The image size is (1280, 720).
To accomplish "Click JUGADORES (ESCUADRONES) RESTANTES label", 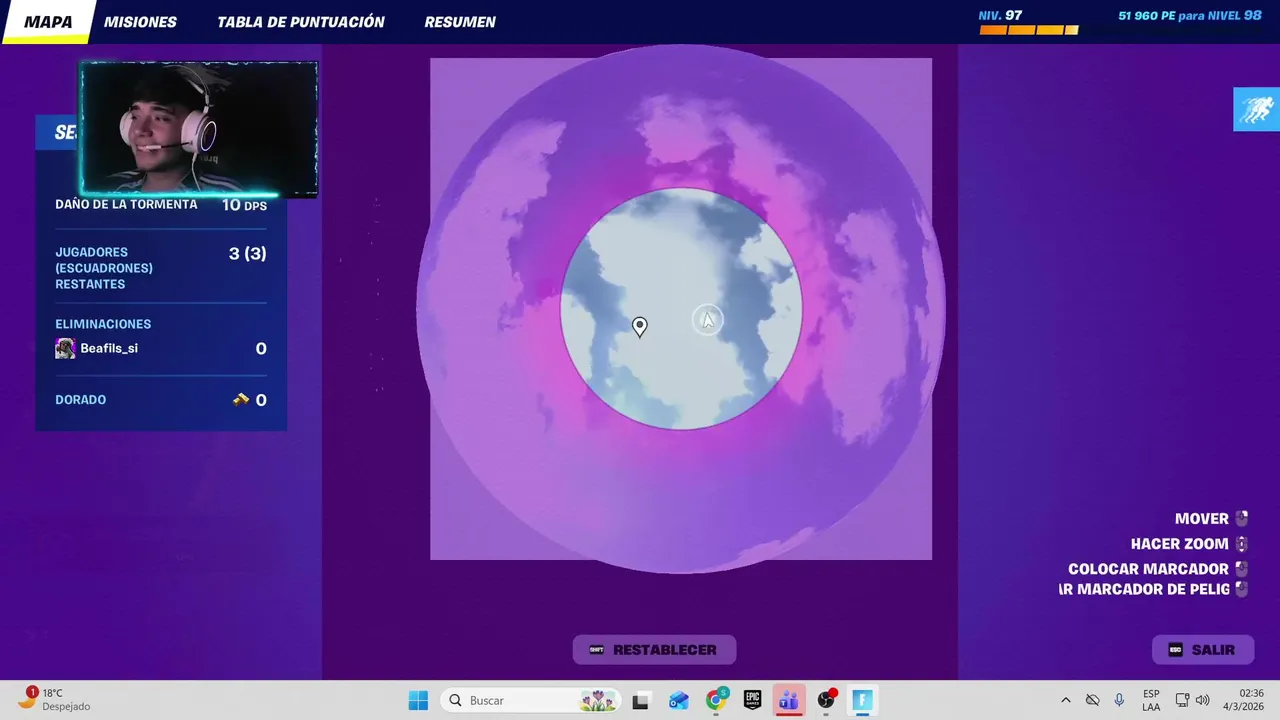I will [x=104, y=268].
